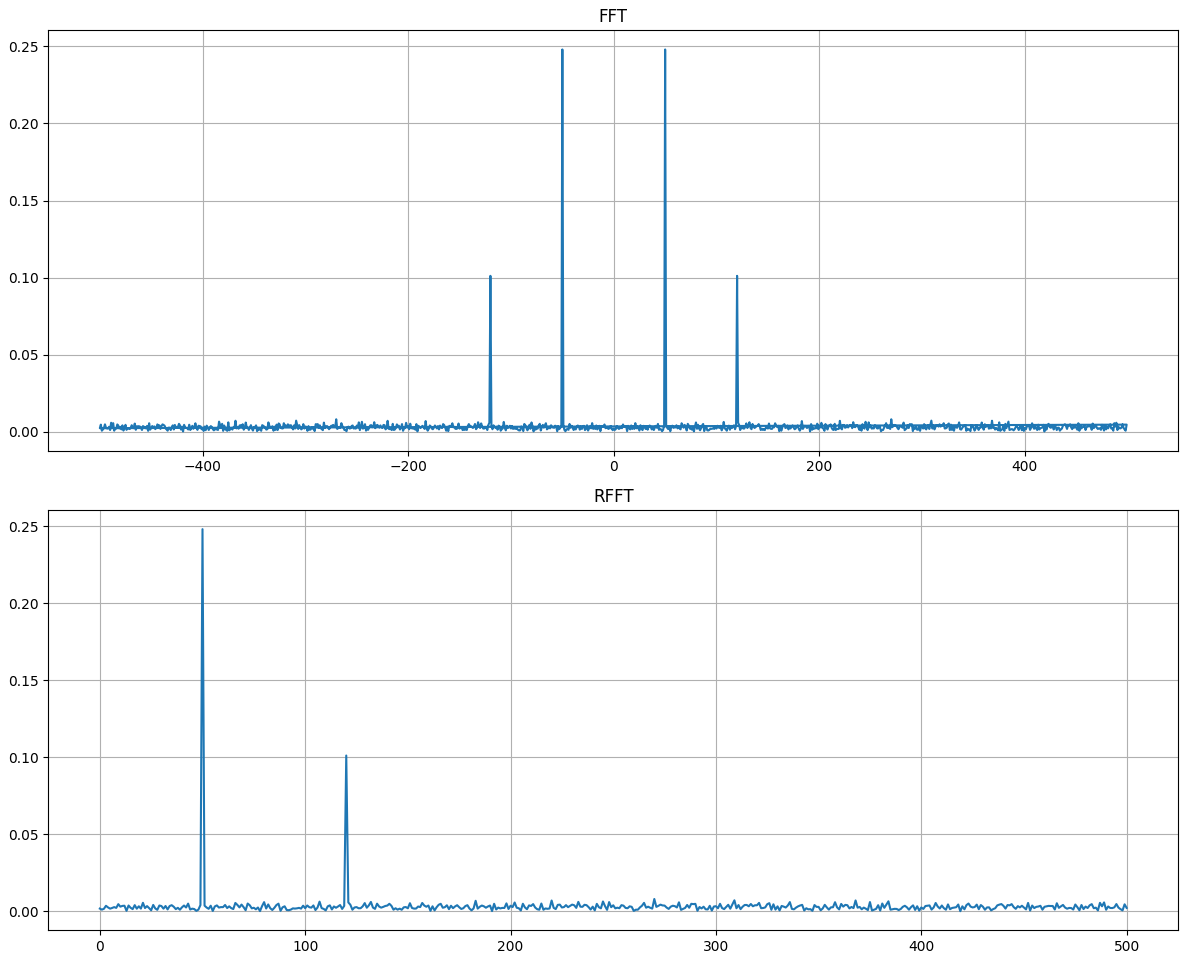Click the 200 x-axis label in RFFT plot
1186x957 pixels.
pyautogui.click(x=511, y=946)
